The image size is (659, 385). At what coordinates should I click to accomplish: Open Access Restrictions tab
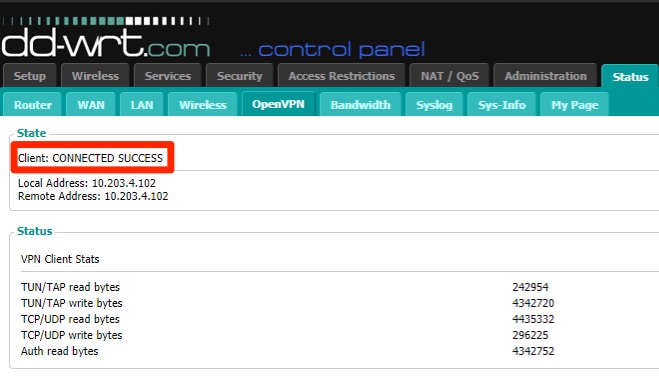341,76
